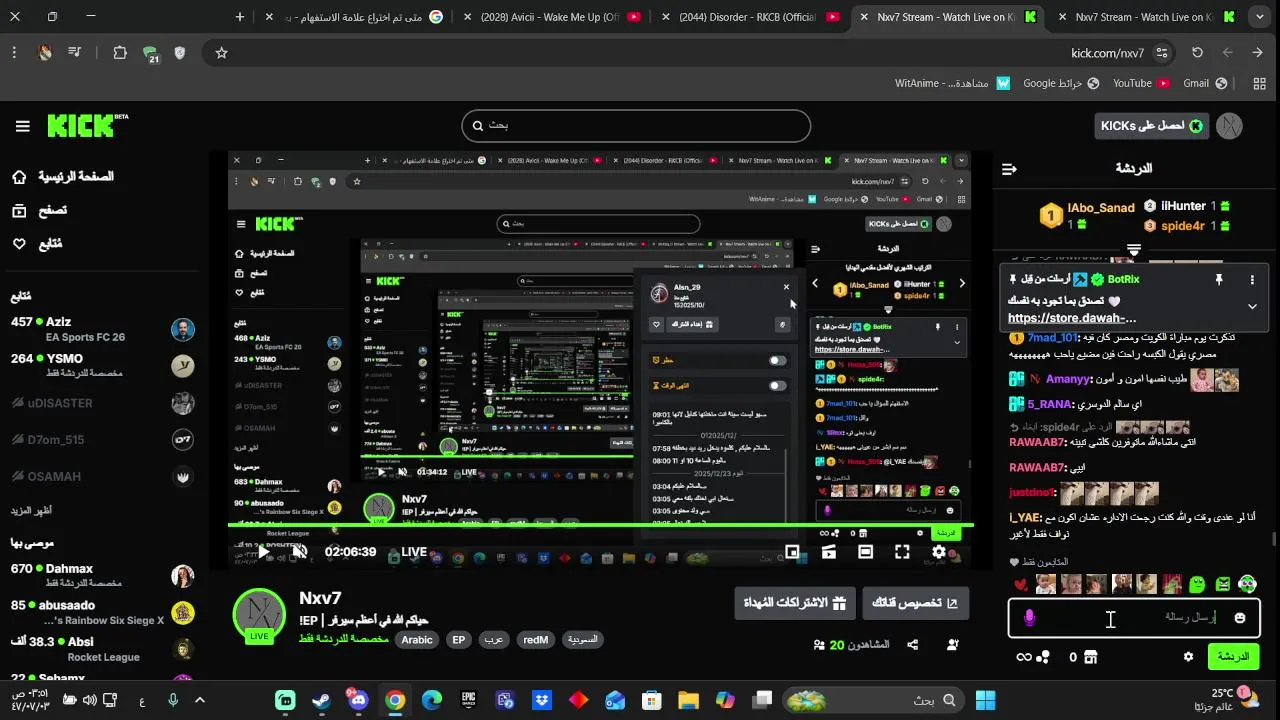Expand أظهر المزيد show more

31,511
